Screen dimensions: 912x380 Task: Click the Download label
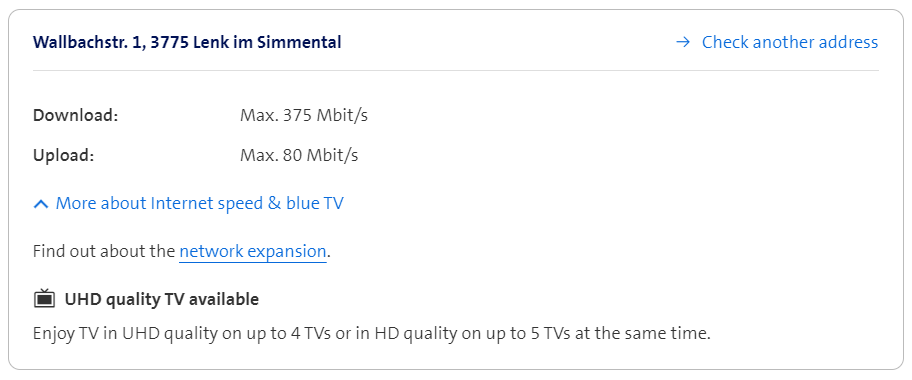76,115
